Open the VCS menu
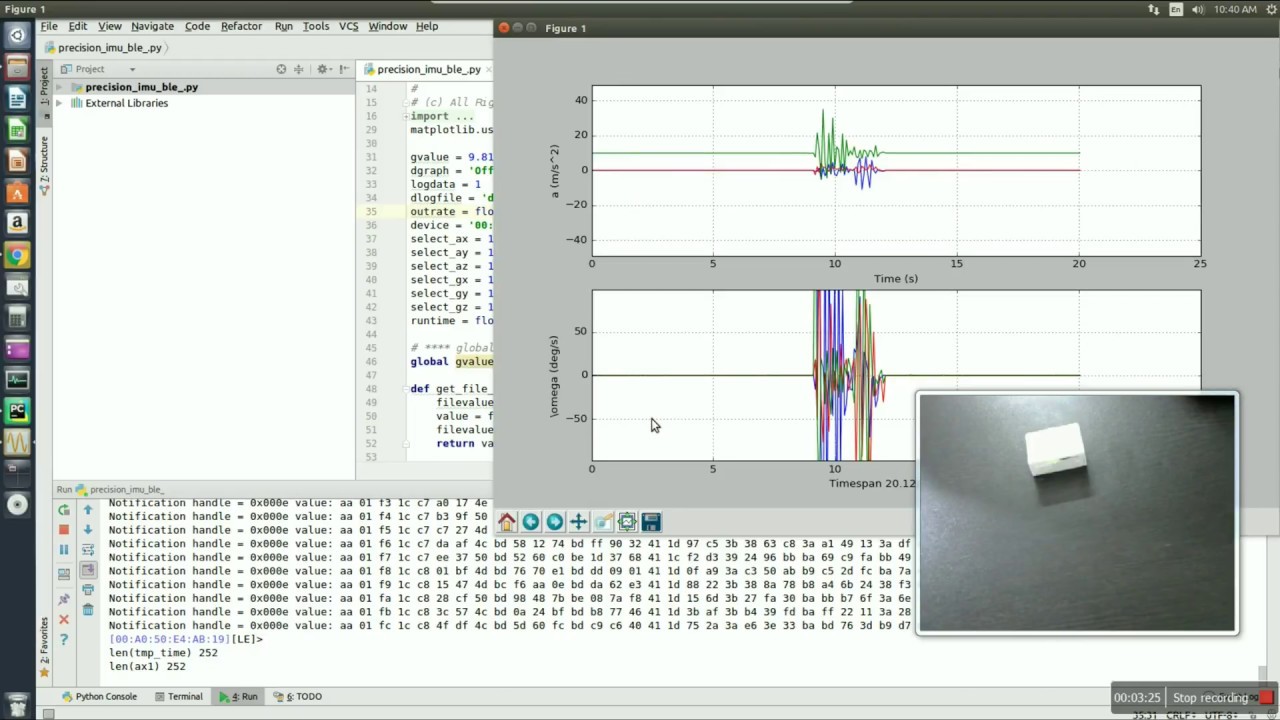The image size is (1280, 720). click(348, 26)
